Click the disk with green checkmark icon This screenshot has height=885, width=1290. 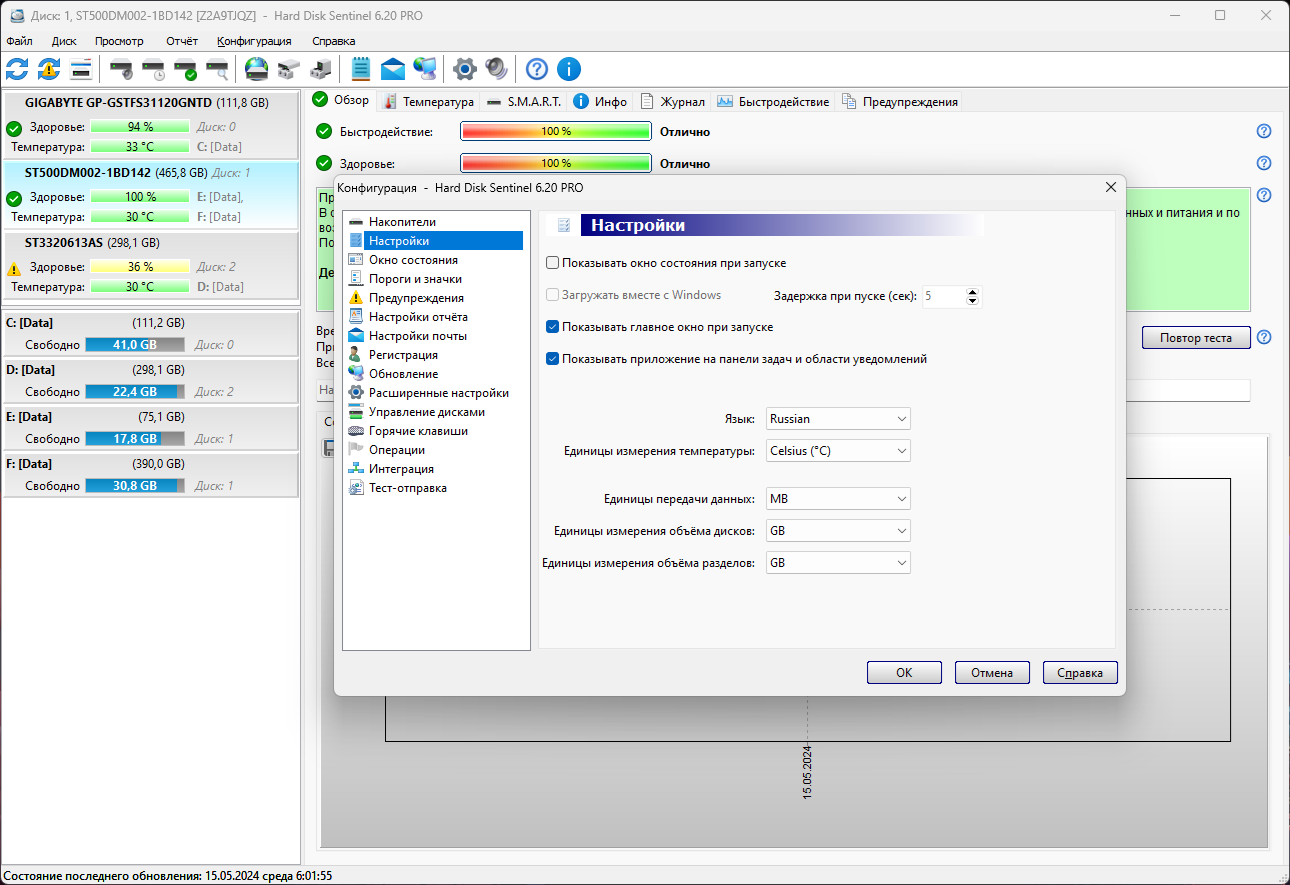[x=185, y=69]
